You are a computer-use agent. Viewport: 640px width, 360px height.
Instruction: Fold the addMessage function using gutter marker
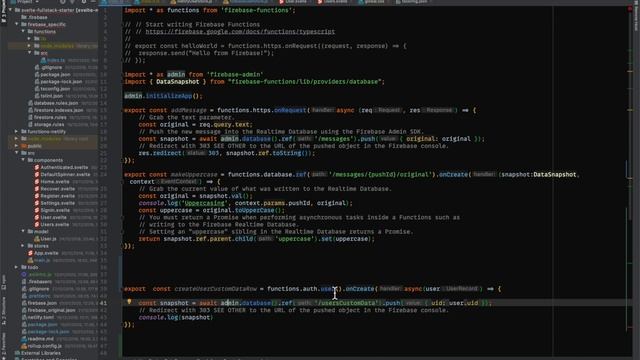point(123,110)
